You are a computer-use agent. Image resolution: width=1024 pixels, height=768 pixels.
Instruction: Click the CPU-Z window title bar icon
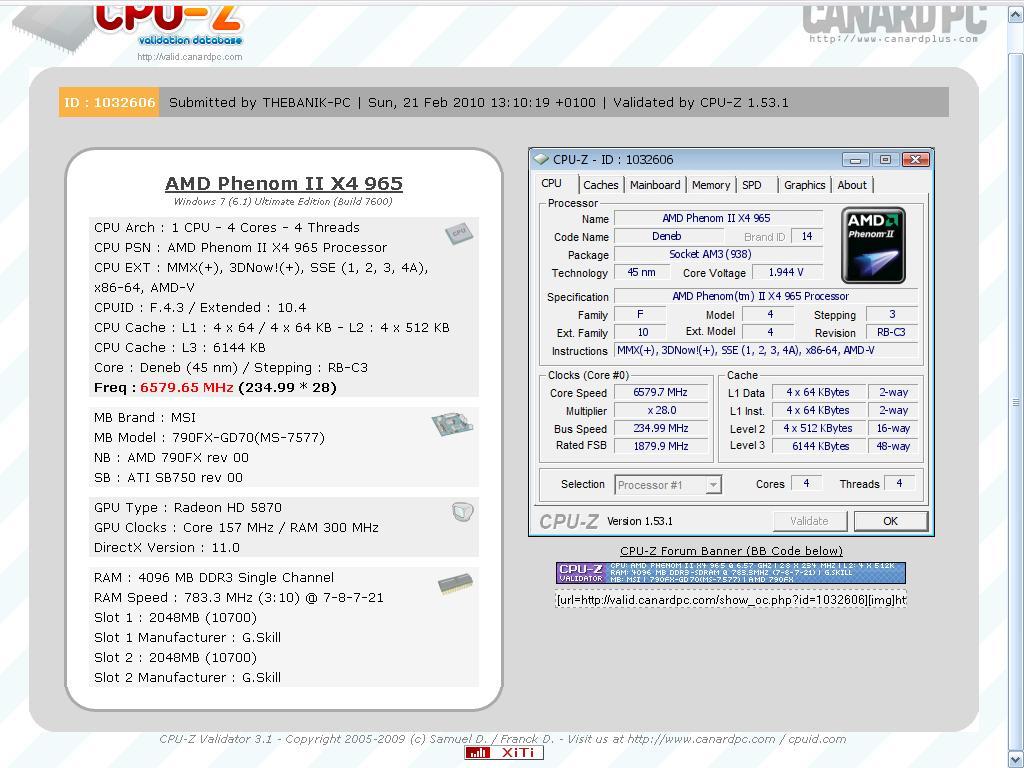(x=541, y=159)
